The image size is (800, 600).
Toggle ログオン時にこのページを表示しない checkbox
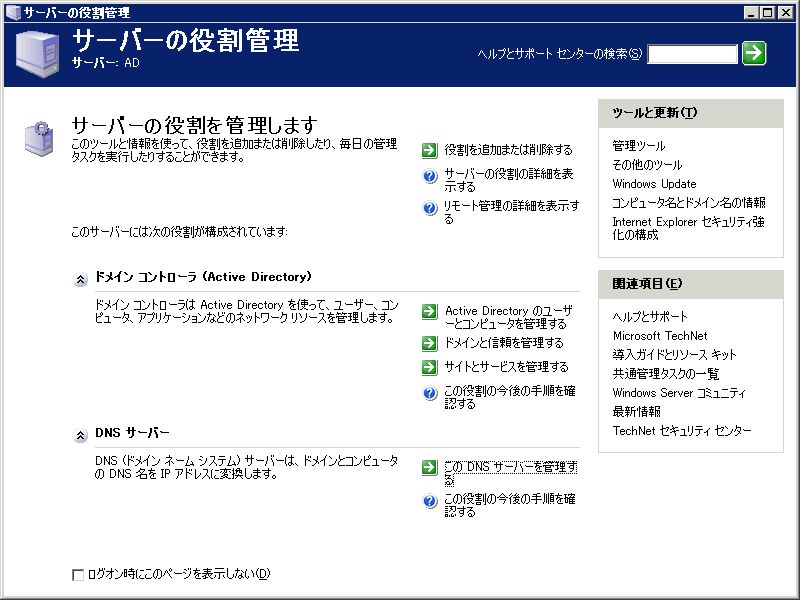(x=78, y=575)
